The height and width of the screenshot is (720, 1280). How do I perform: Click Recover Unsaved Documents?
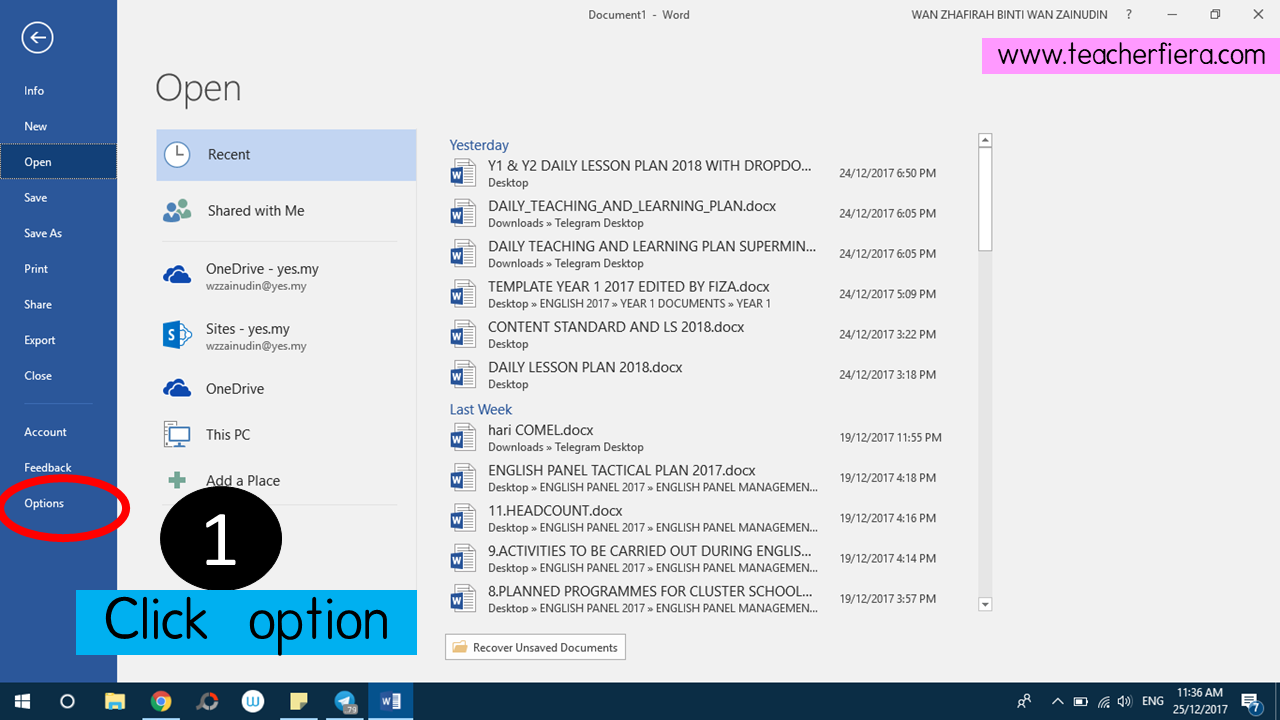click(x=535, y=647)
